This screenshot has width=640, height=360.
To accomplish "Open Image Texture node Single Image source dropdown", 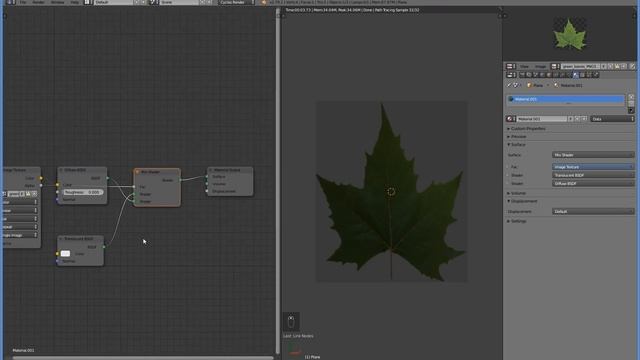I will point(19,236).
